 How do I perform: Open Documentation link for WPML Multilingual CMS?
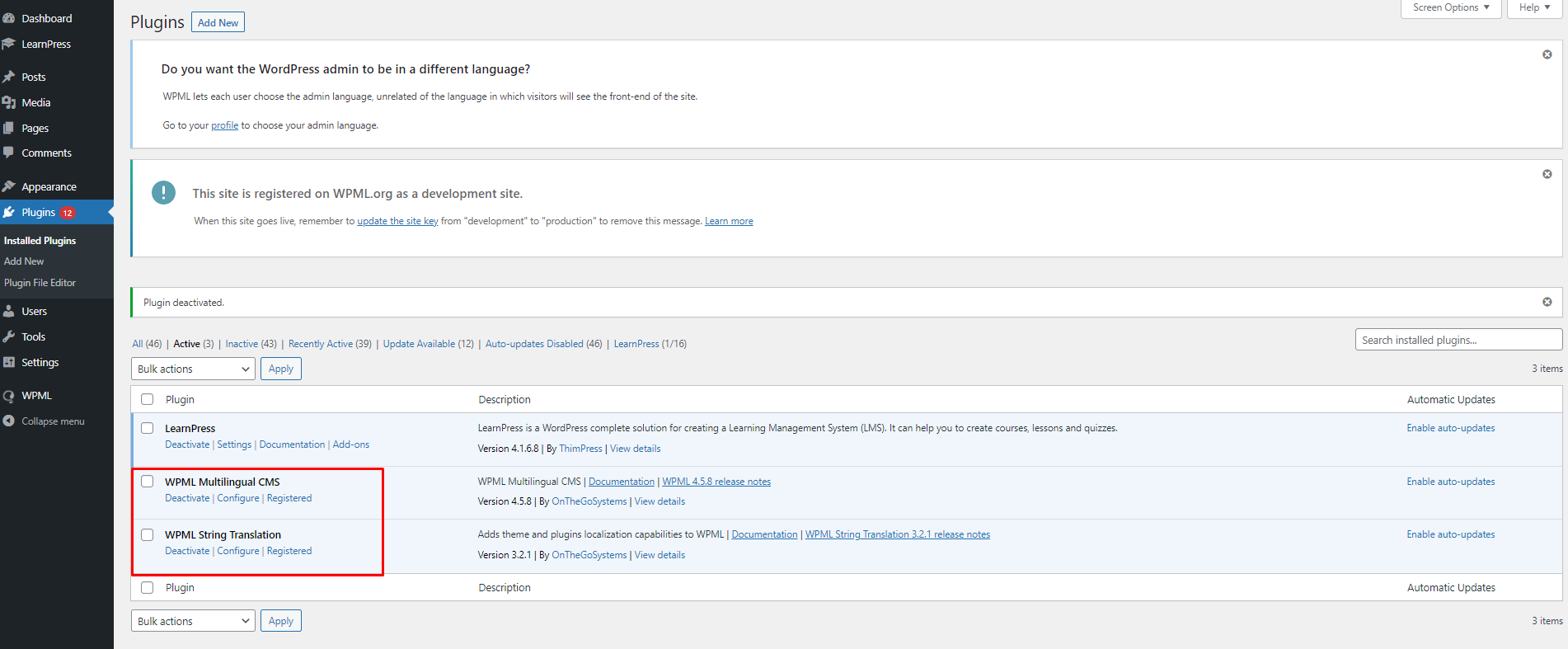click(x=622, y=482)
